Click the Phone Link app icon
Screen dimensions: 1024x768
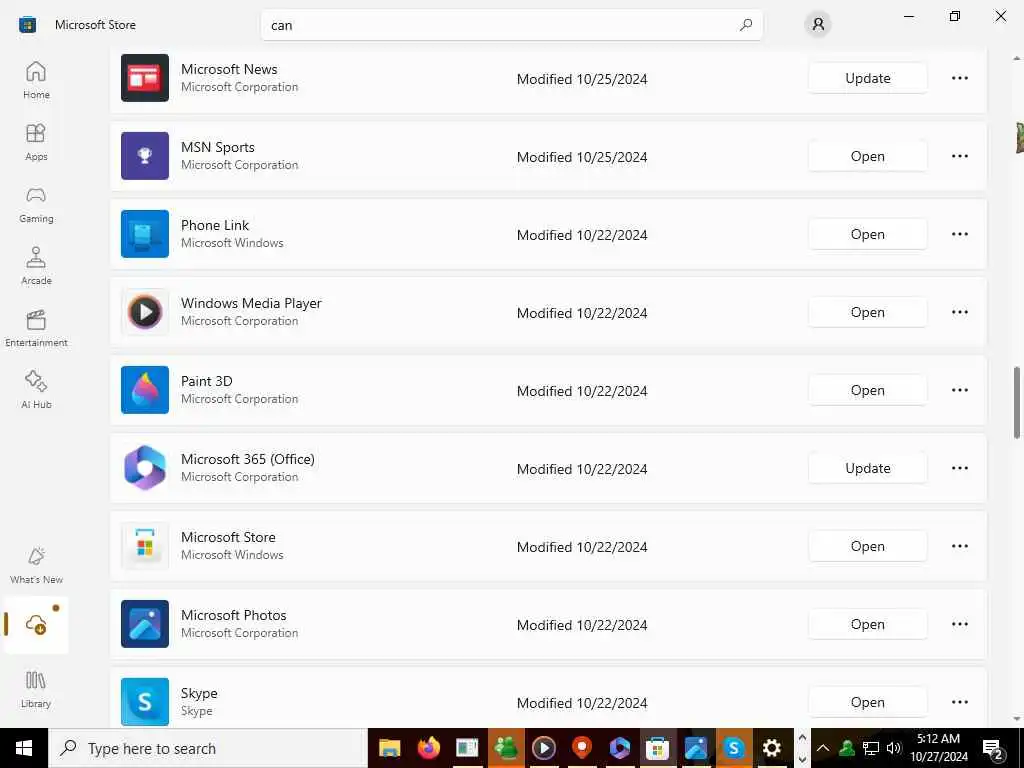pyautogui.click(x=145, y=234)
